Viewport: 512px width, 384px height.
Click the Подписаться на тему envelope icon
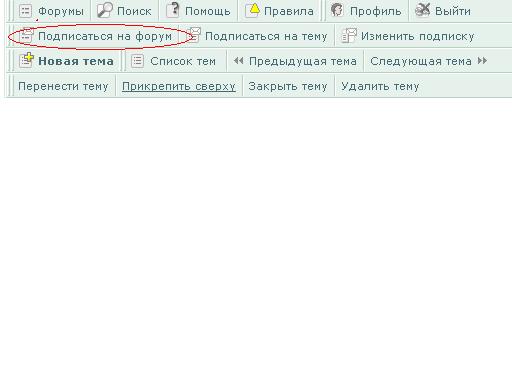tap(194, 35)
